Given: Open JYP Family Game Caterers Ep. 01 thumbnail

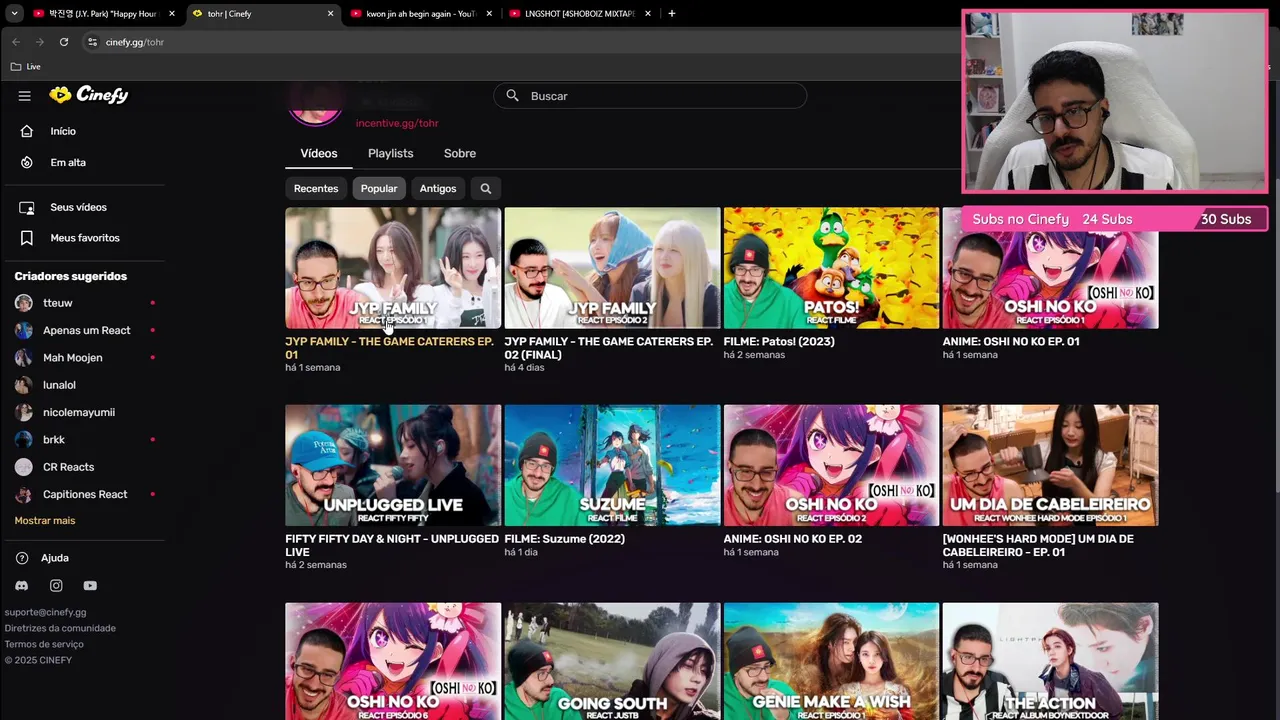Looking at the screenshot, I should [393, 268].
